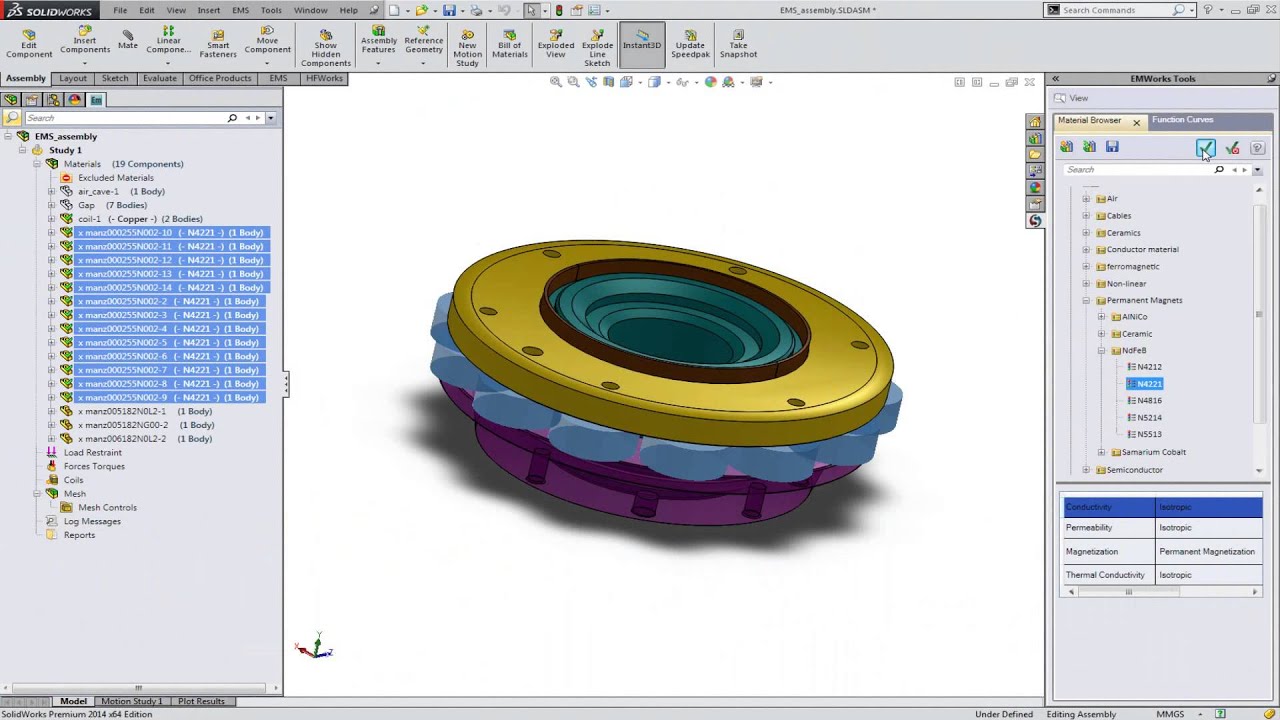Close the Material Browser tab
This screenshot has width=1280, height=720.
1136,122
